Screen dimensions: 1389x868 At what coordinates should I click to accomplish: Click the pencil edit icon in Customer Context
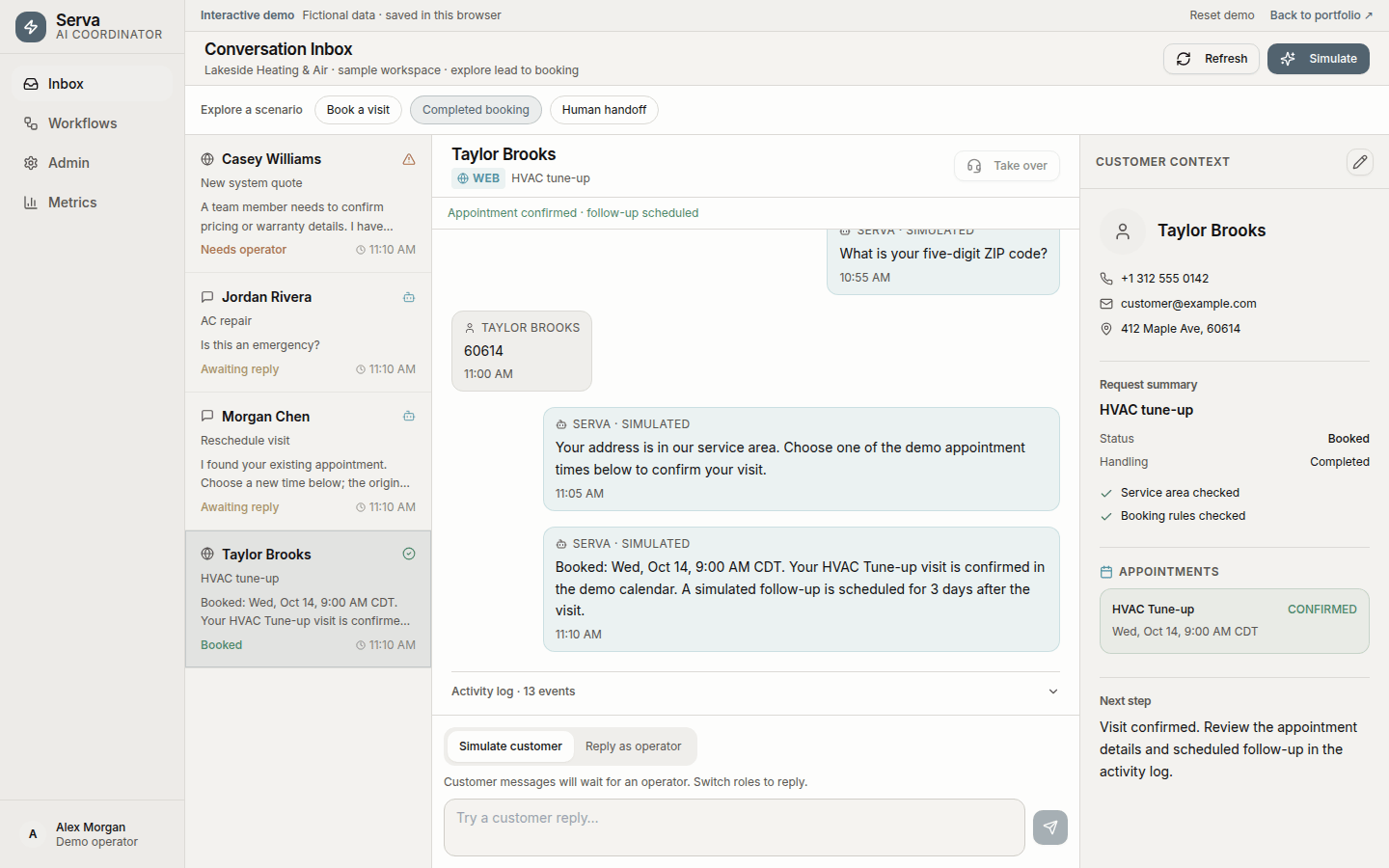click(1360, 162)
